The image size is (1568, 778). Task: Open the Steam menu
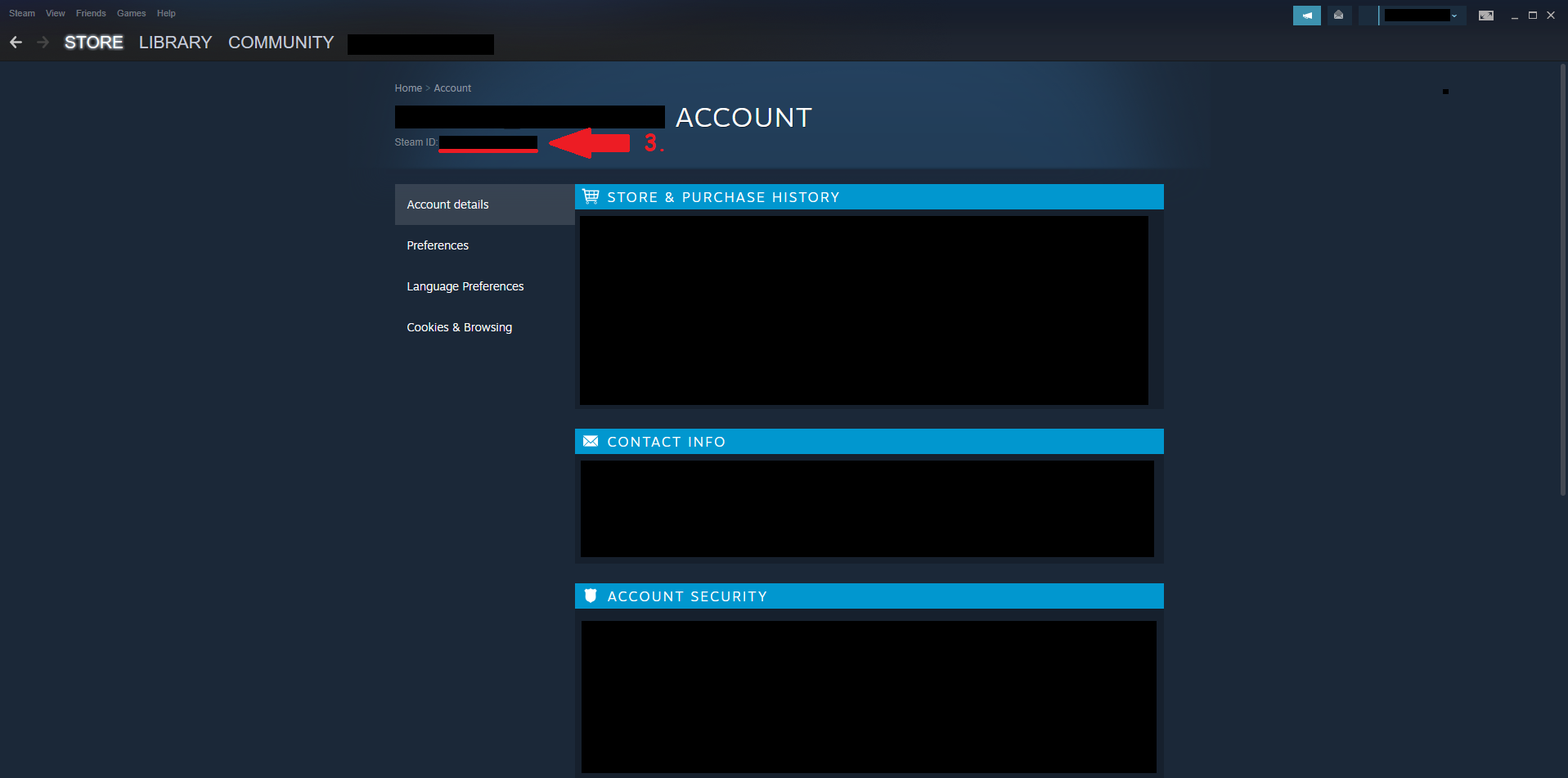tap(22, 13)
